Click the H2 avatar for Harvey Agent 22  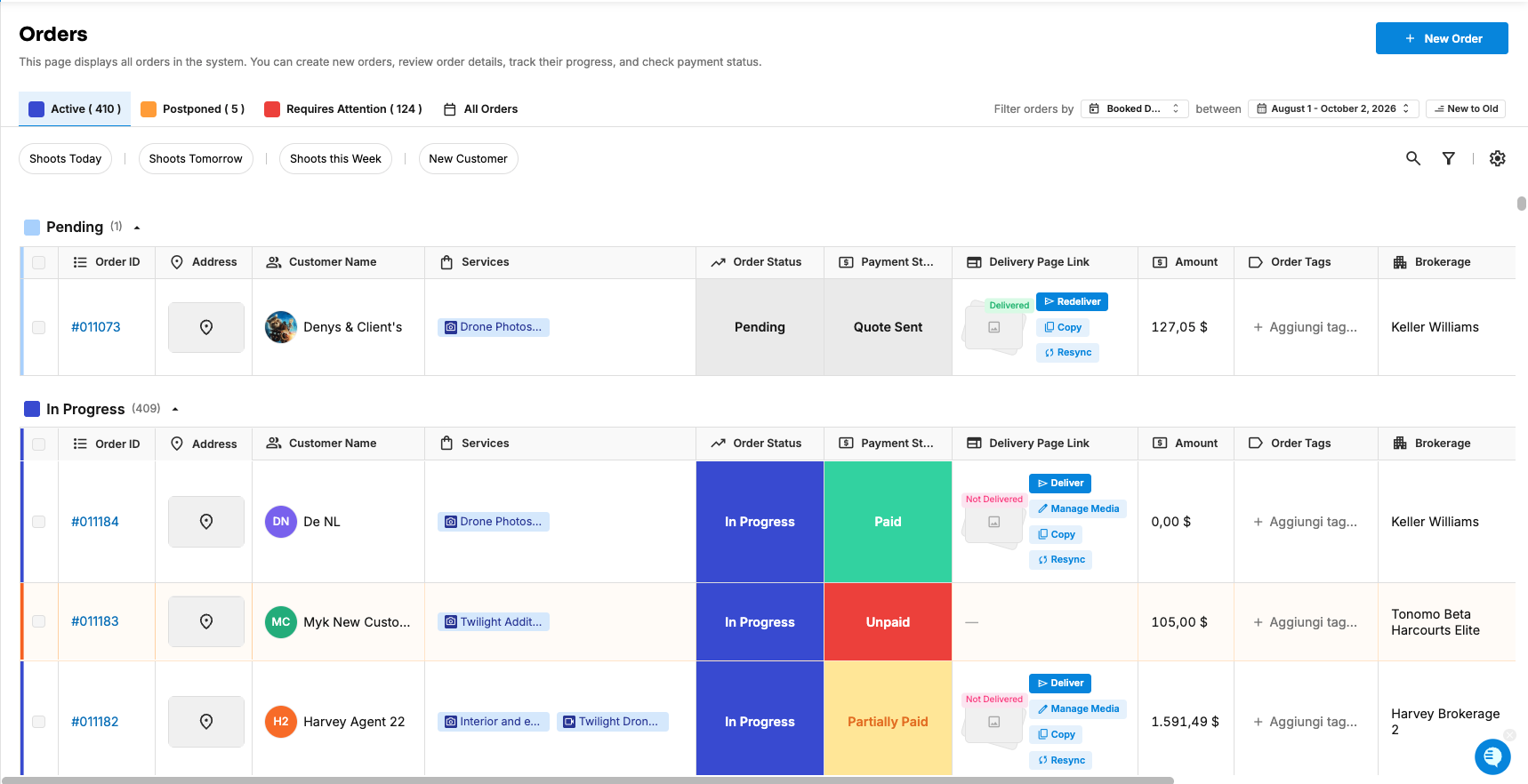pyautogui.click(x=281, y=722)
